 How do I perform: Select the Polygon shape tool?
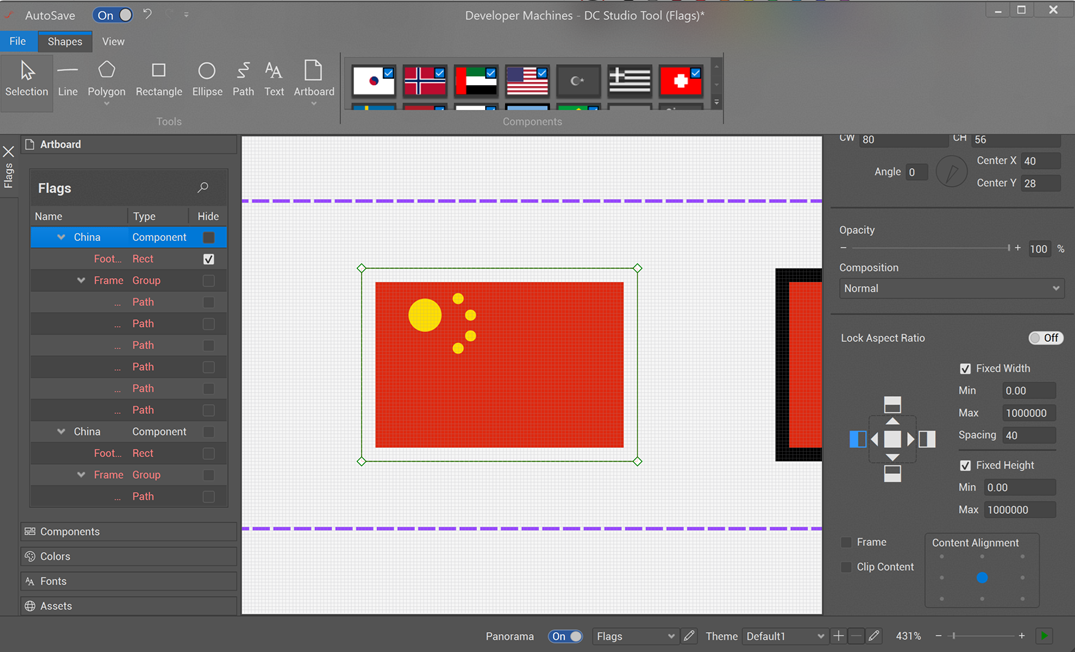tap(106, 79)
